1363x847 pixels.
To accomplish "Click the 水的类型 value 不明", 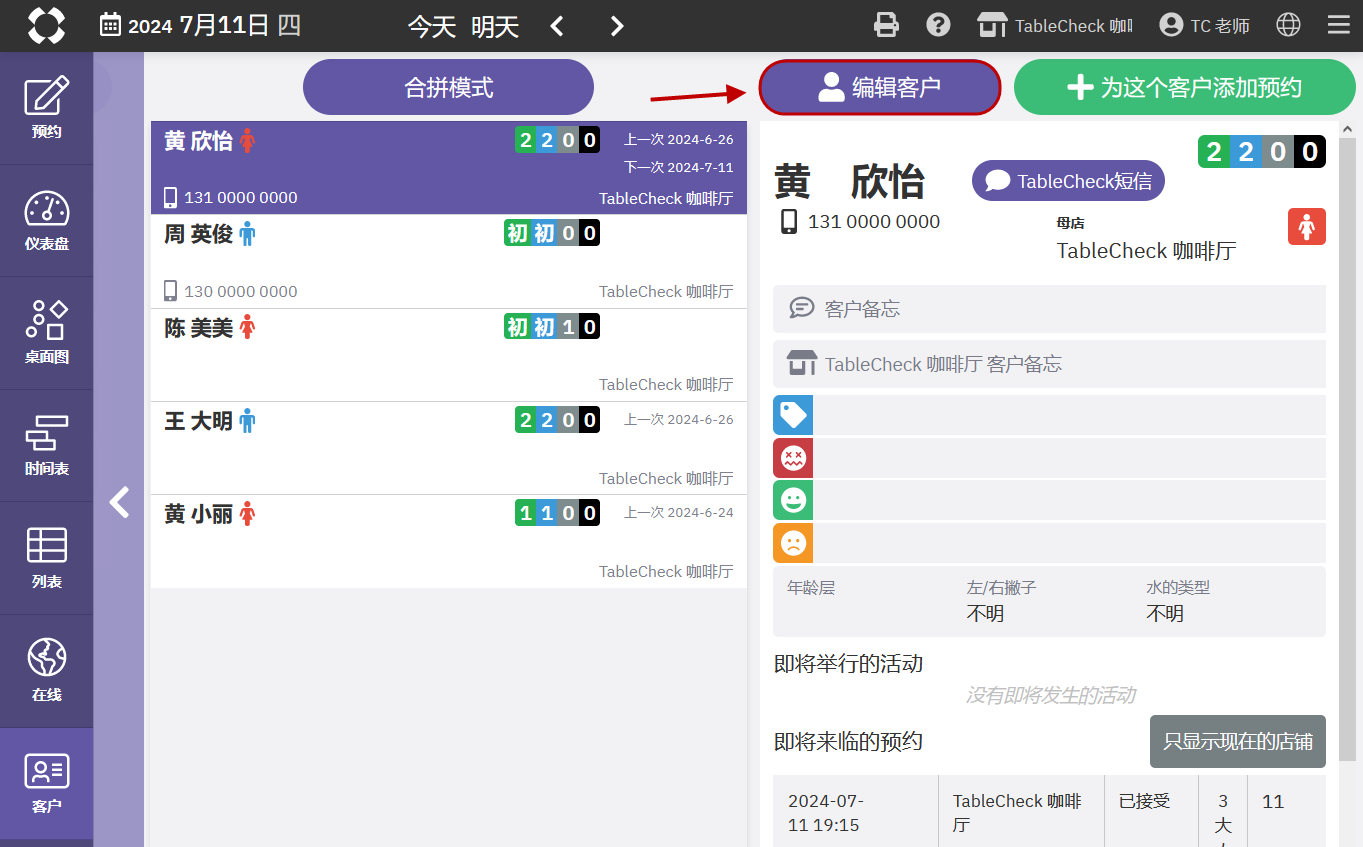I will (x=1165, y=614).
